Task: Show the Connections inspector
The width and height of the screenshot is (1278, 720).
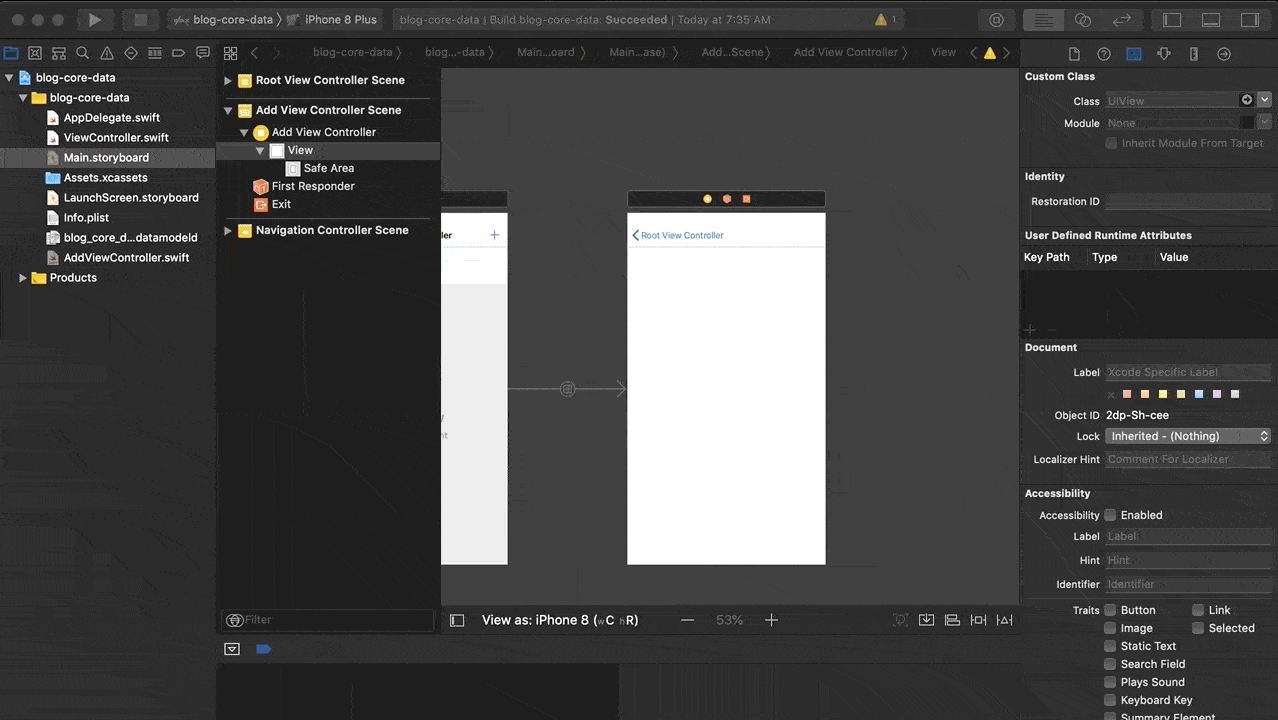Action: pyautogui.click(x=1224, y=54)
